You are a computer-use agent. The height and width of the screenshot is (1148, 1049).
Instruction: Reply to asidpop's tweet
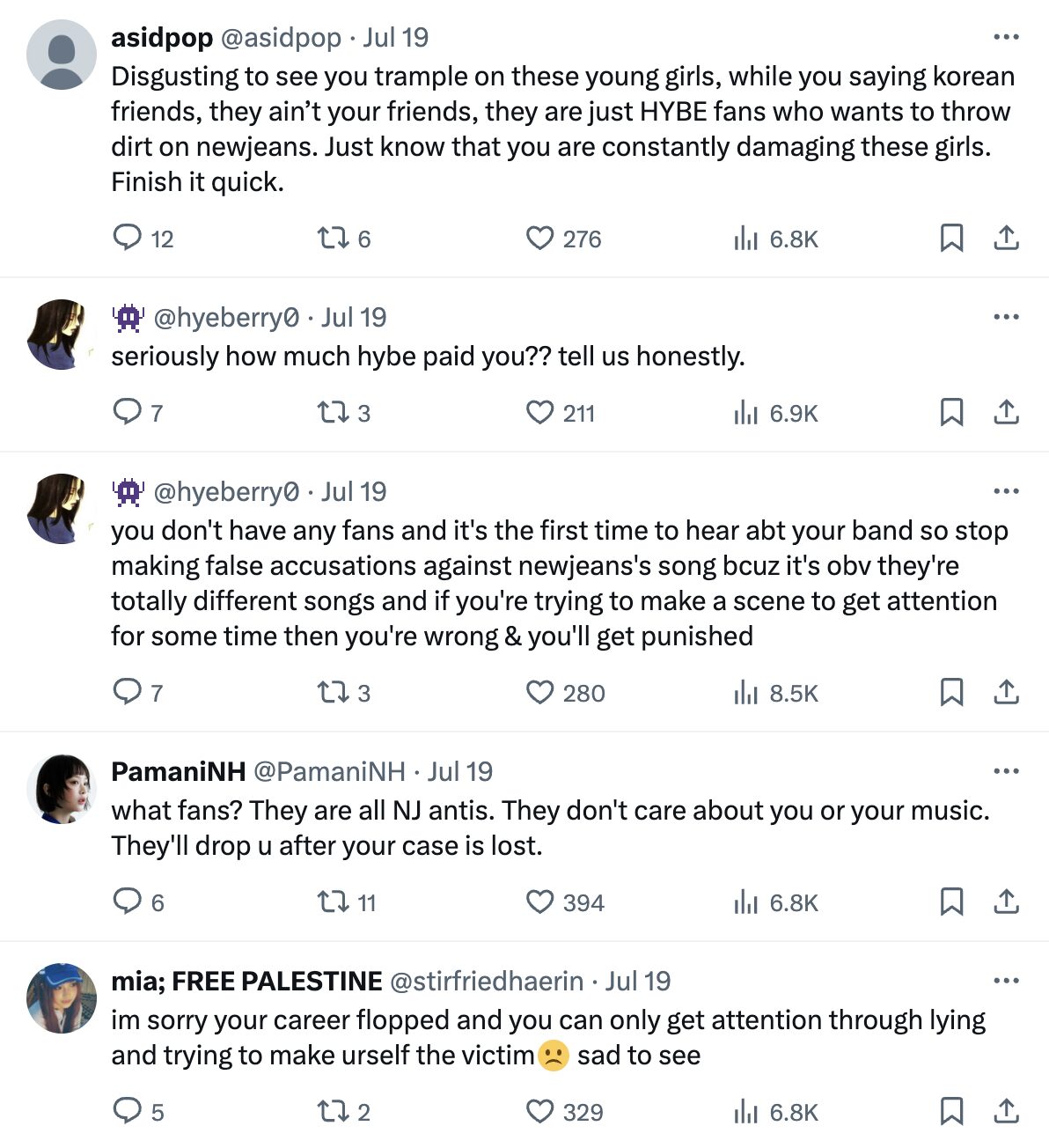128,238
